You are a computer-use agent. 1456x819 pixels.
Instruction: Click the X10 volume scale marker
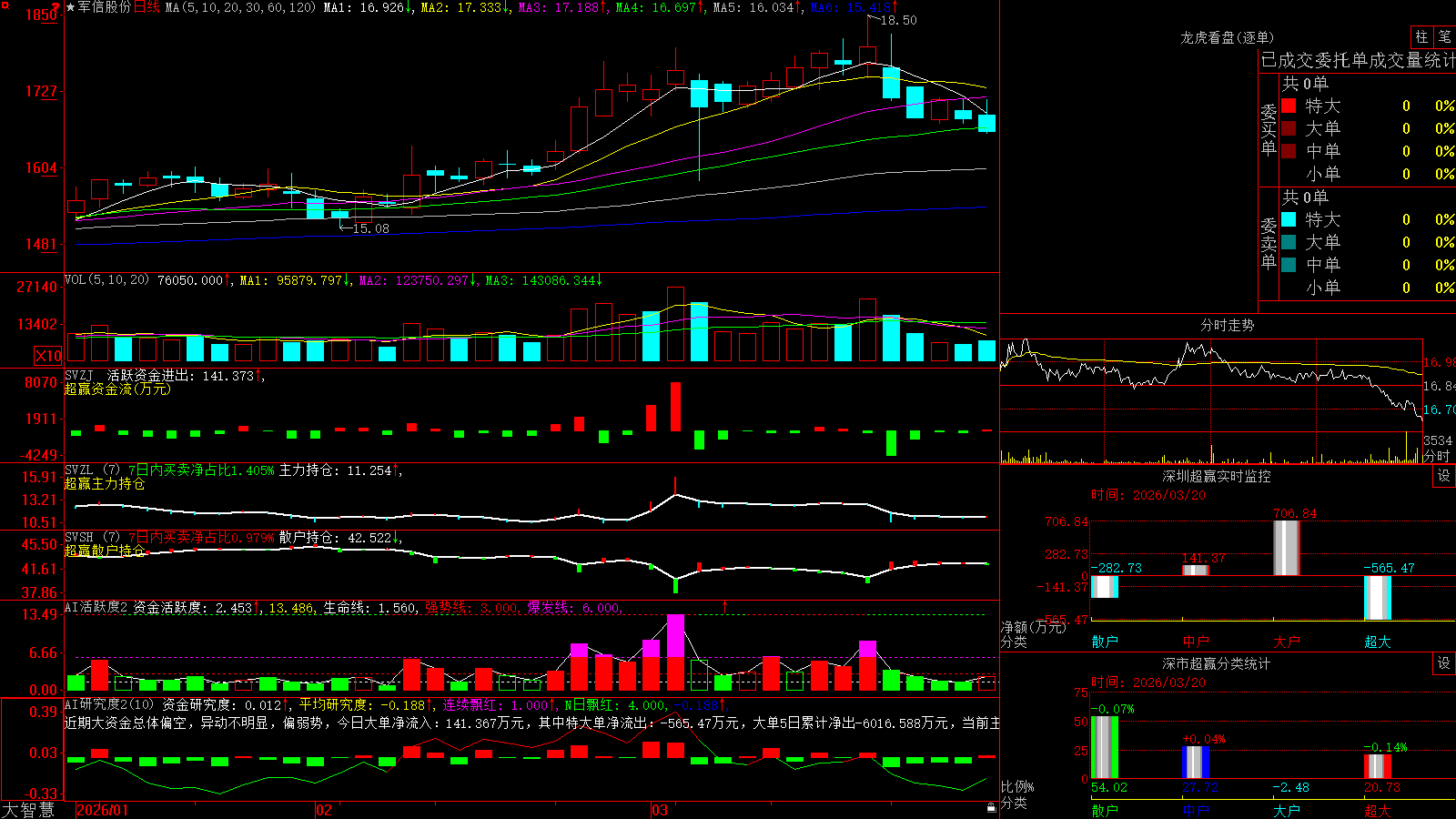coord(48,356)
